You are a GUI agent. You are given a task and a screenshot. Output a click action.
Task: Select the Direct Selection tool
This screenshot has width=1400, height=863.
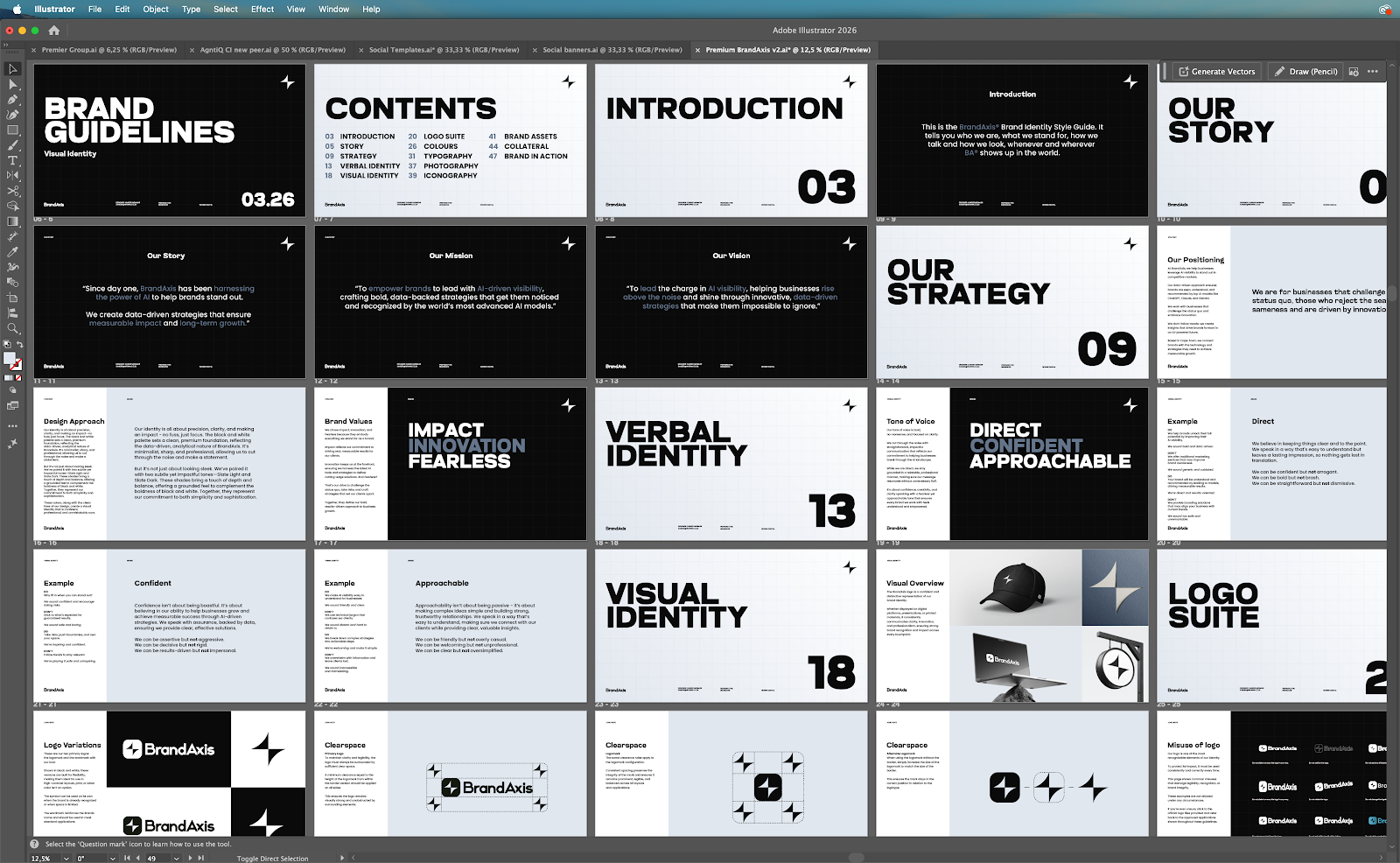tap(13, 84)
